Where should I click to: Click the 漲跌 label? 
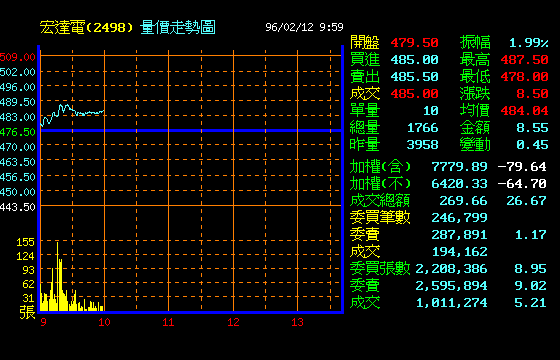click(475, 94)
